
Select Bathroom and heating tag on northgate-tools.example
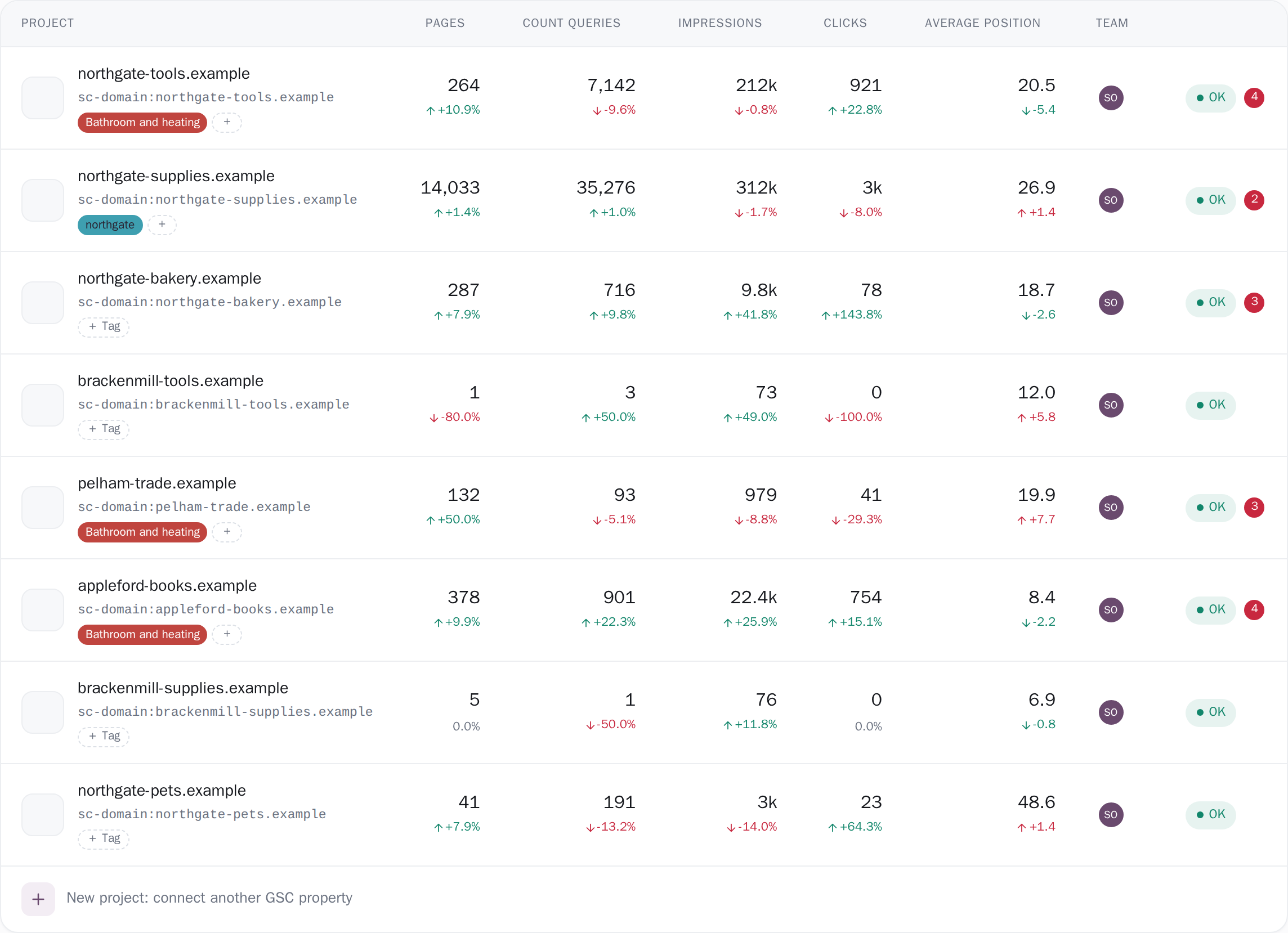point(142,122)
